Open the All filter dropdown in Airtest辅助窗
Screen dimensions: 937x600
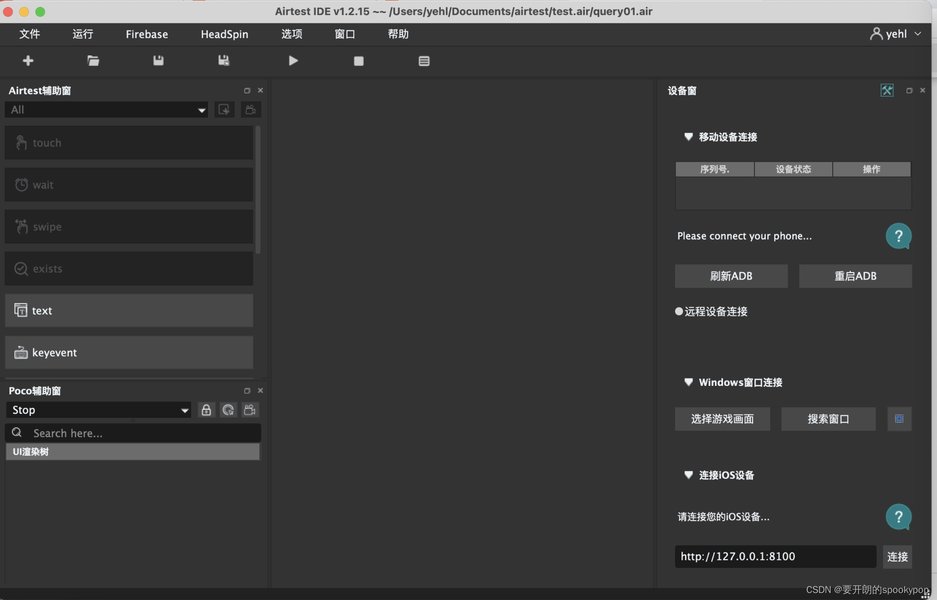pos(106,109)
